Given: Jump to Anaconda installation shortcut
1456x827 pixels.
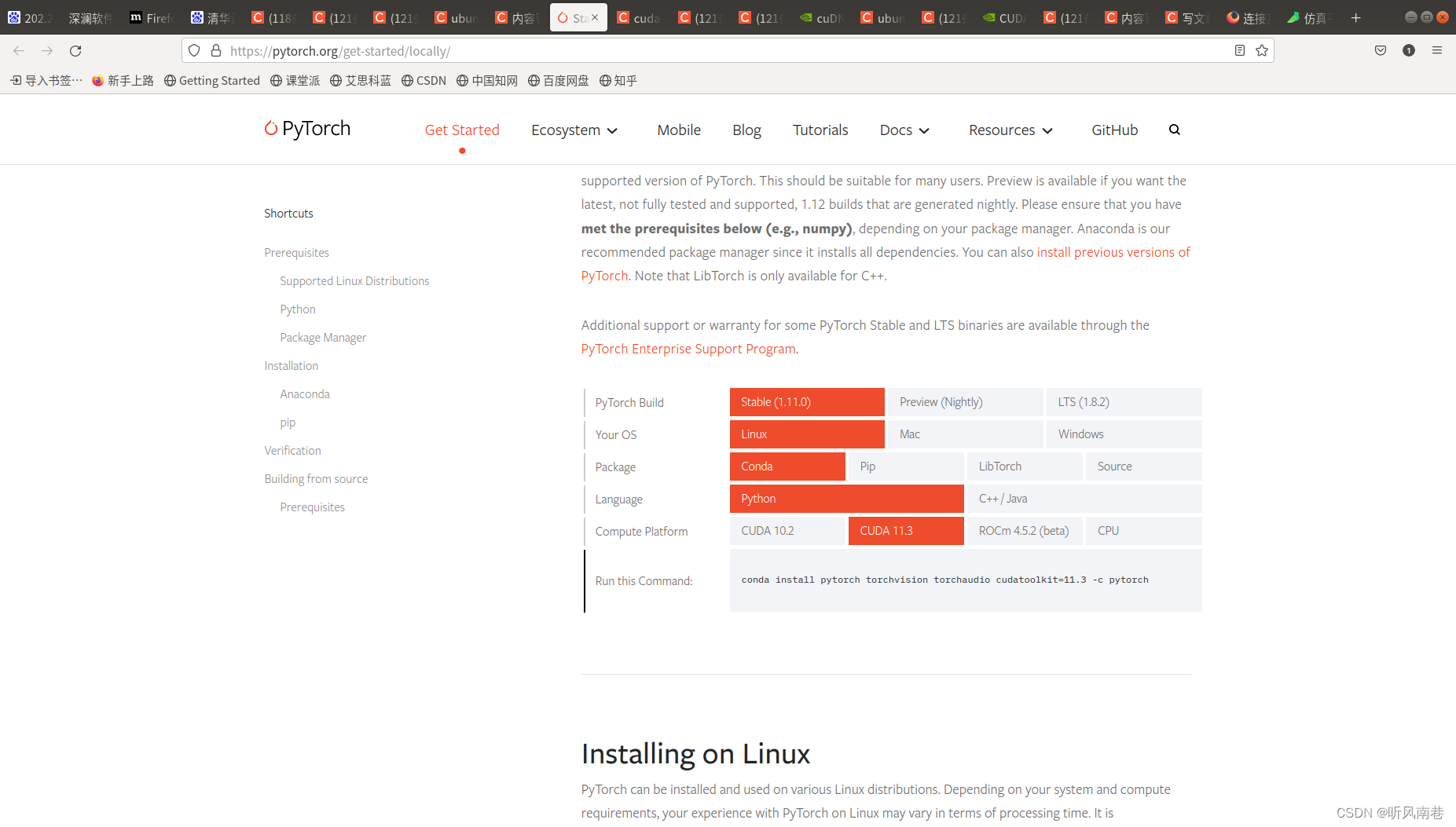Looking at the screenshot, I should tap(305, 394).
